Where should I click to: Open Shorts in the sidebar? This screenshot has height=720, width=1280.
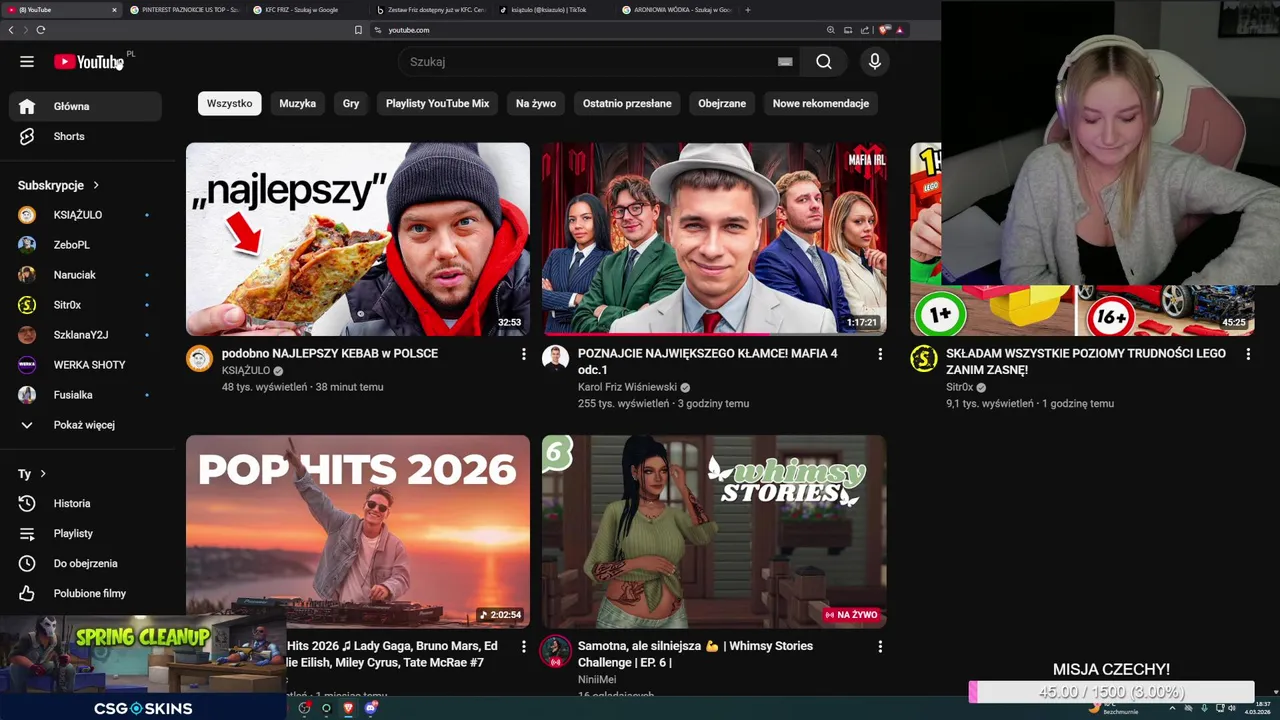[x=85, y=136]
